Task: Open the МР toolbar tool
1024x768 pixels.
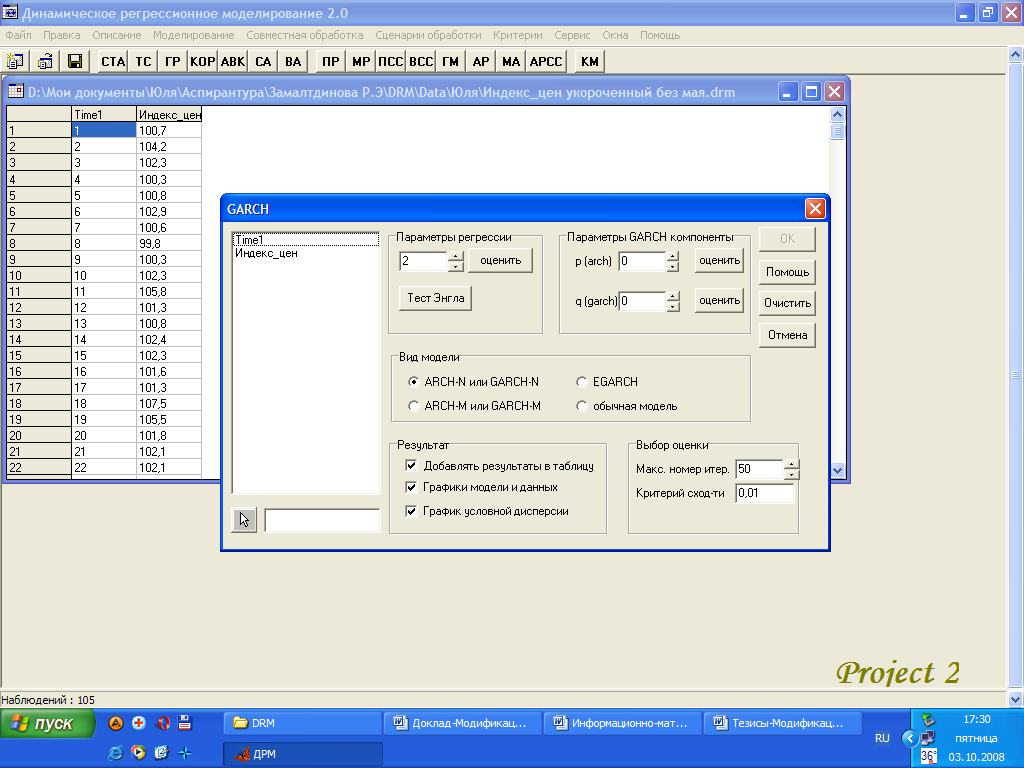Action: pos(361,61)
